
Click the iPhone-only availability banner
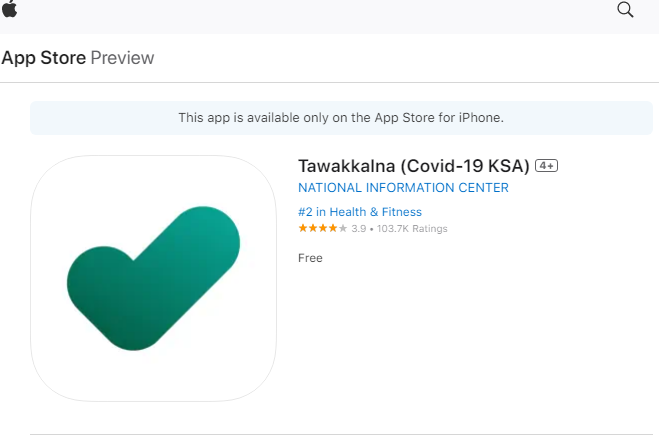click(x=341, y=118)
